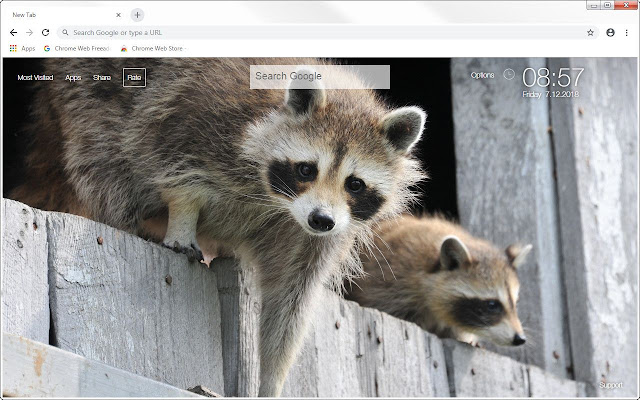Viewport: 640px width, 400px height.
Task: Select the New Tab tab
Action: click(65, 15)
